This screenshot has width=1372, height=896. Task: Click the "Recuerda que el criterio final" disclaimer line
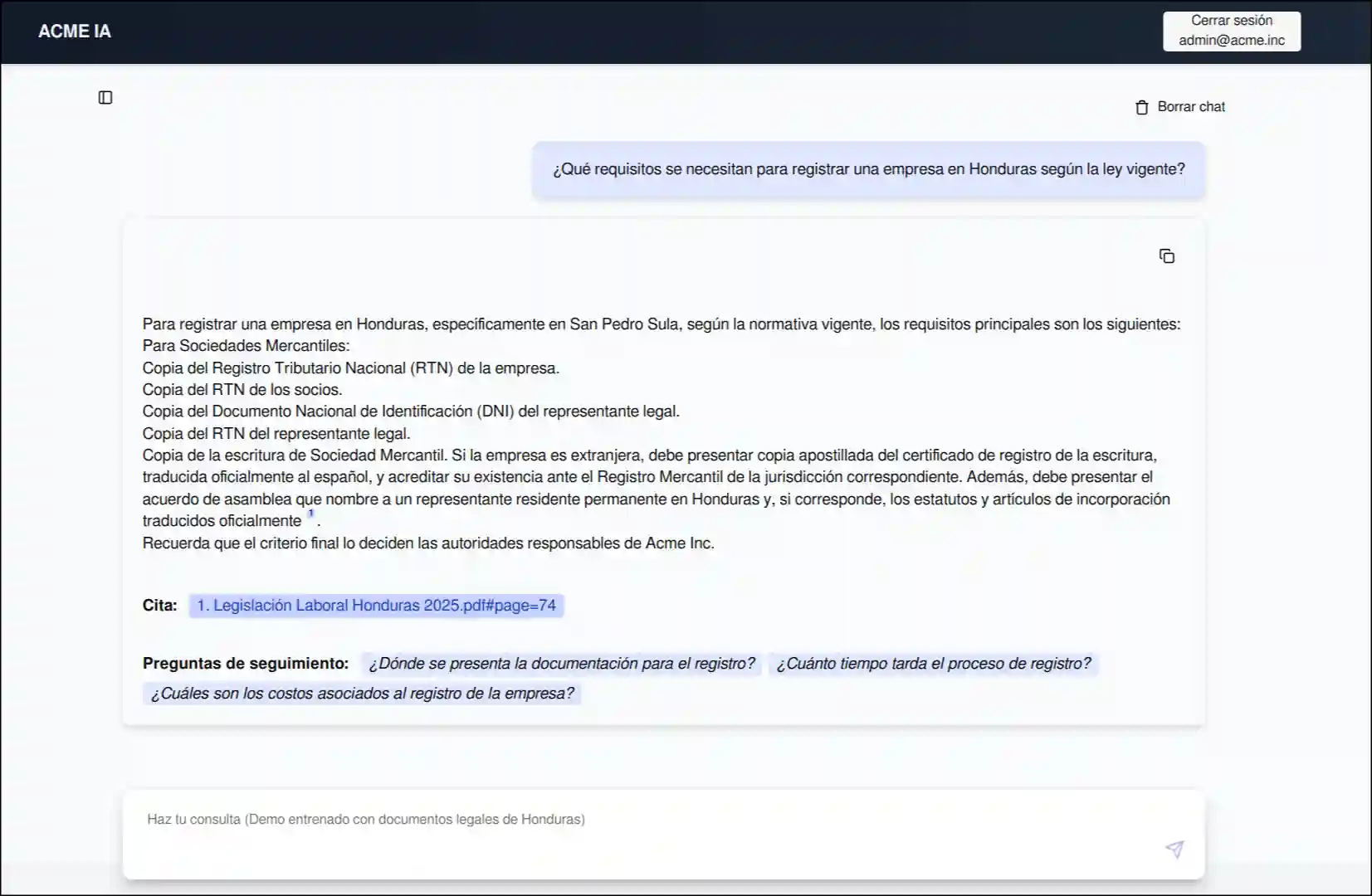pyautogui.click(x=428, y=543)
